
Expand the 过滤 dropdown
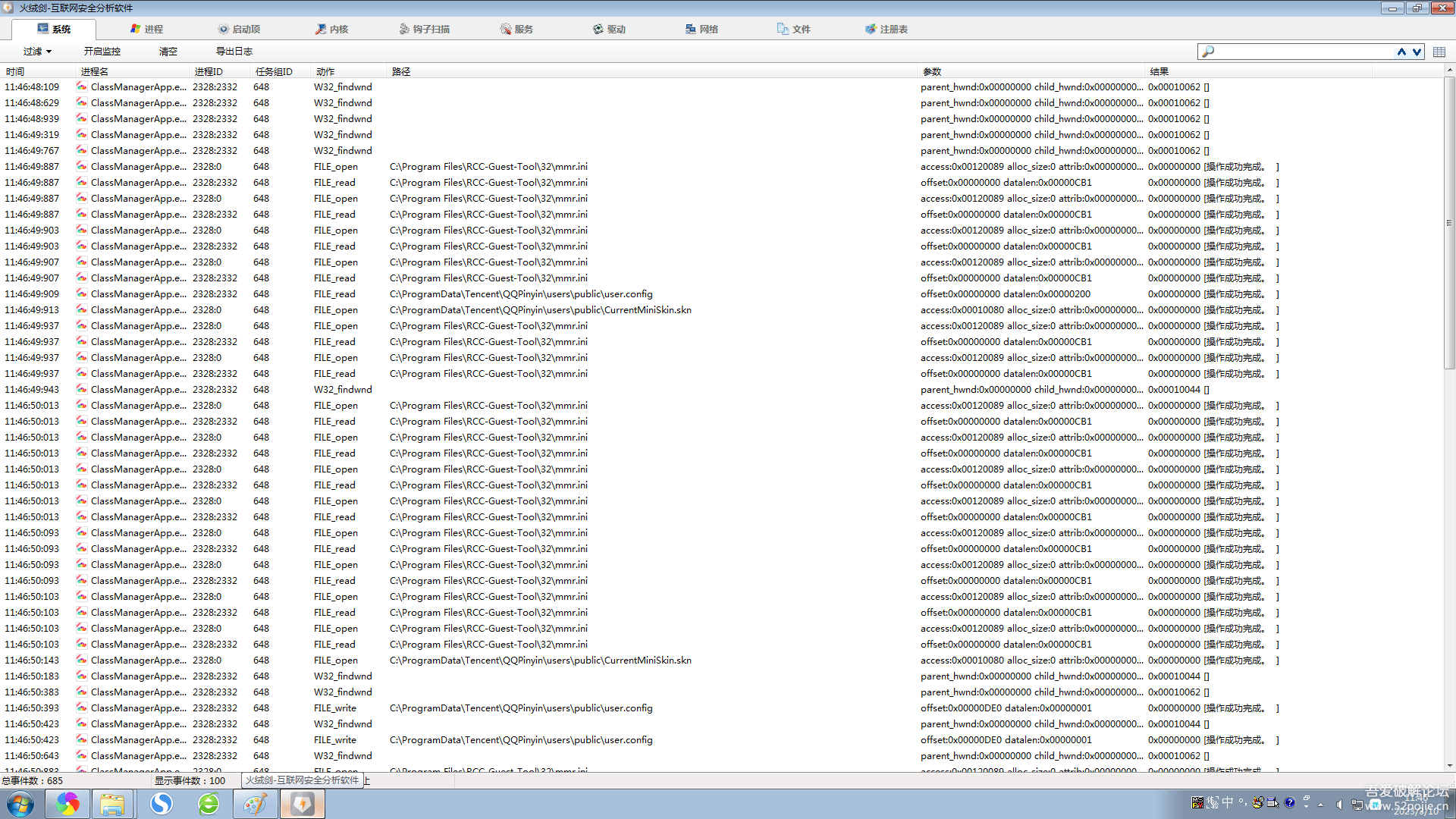[x=37, y=51]
